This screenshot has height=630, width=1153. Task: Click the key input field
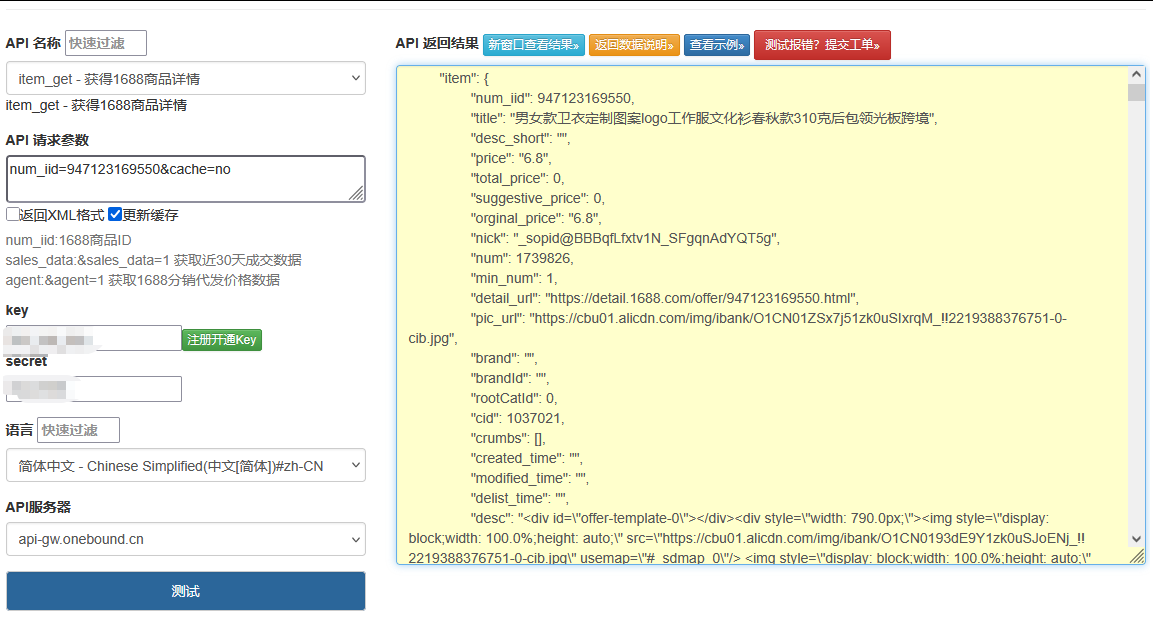pyautogui.click(x=93, y=339)
